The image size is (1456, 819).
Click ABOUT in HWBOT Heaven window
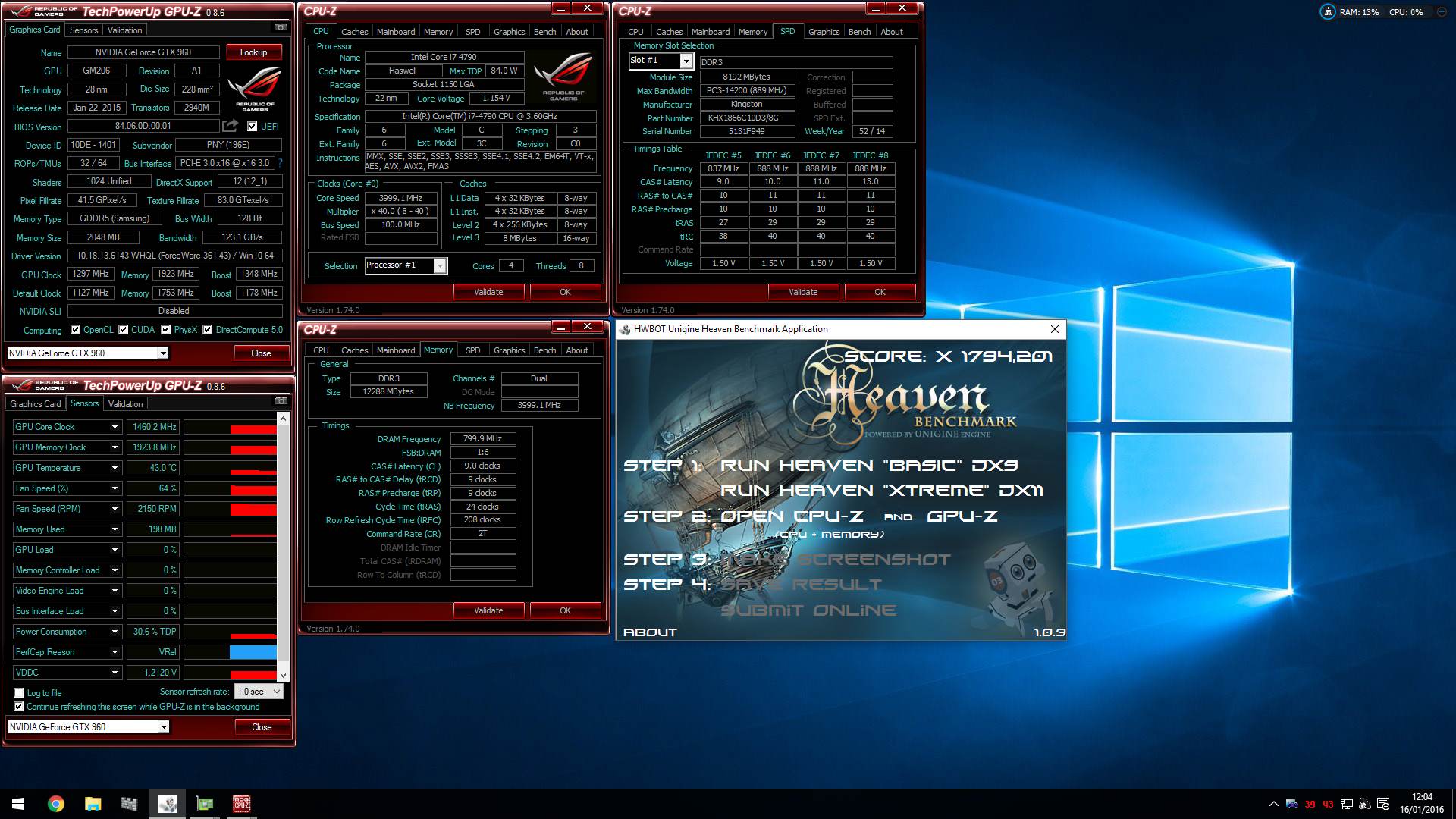(650, 632)
